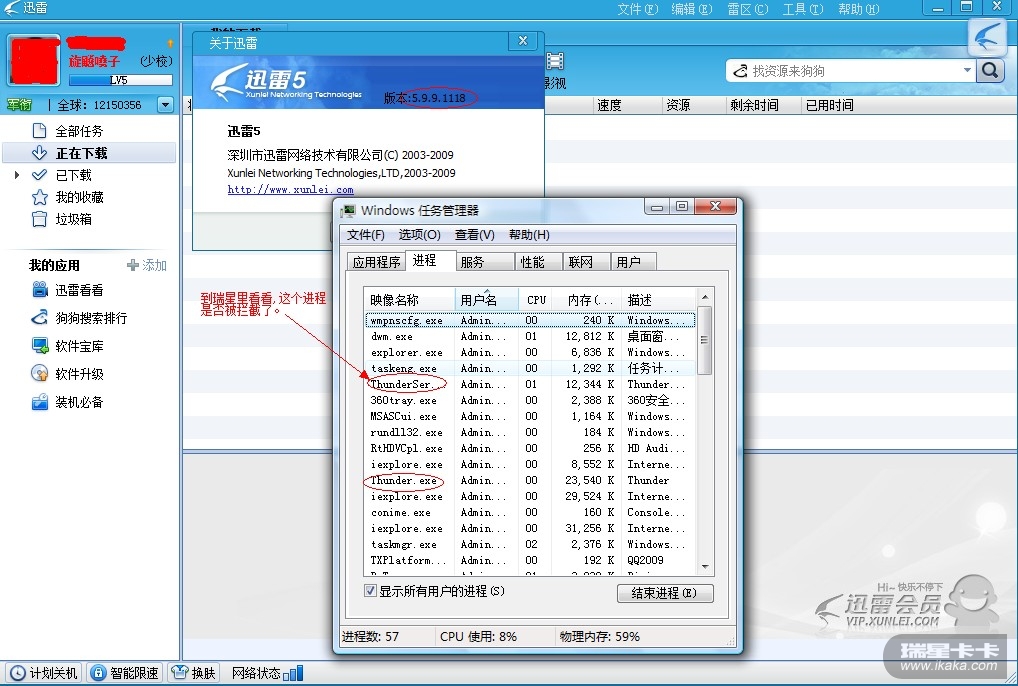Open the search box dropdown arrow
Viewport: 1018px width, 686px height.
tap(967, 70)
